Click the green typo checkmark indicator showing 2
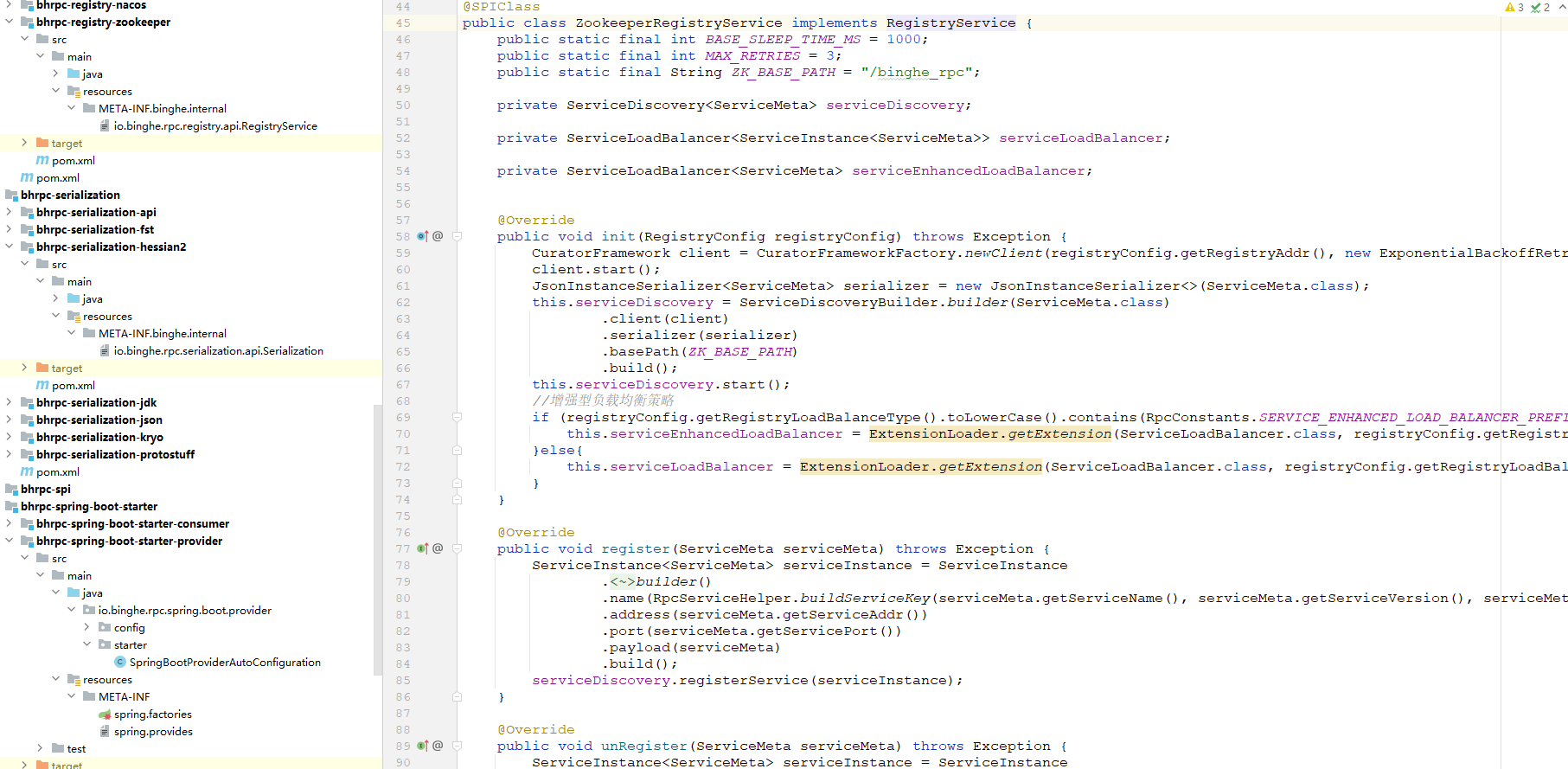Screen dimensions: 1568x769 1539,7
